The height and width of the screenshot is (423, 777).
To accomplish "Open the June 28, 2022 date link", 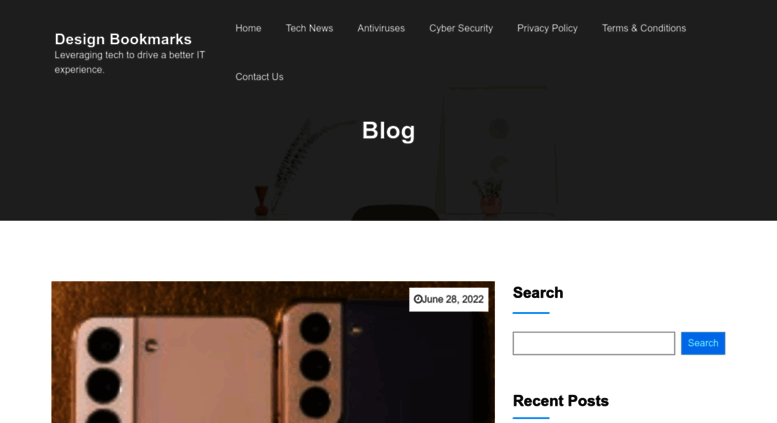I will tap(452, 299).
